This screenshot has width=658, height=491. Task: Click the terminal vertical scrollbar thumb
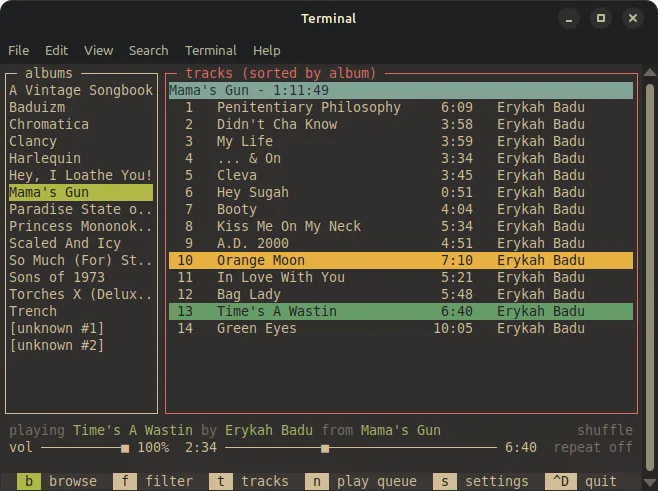coord(650,278)
